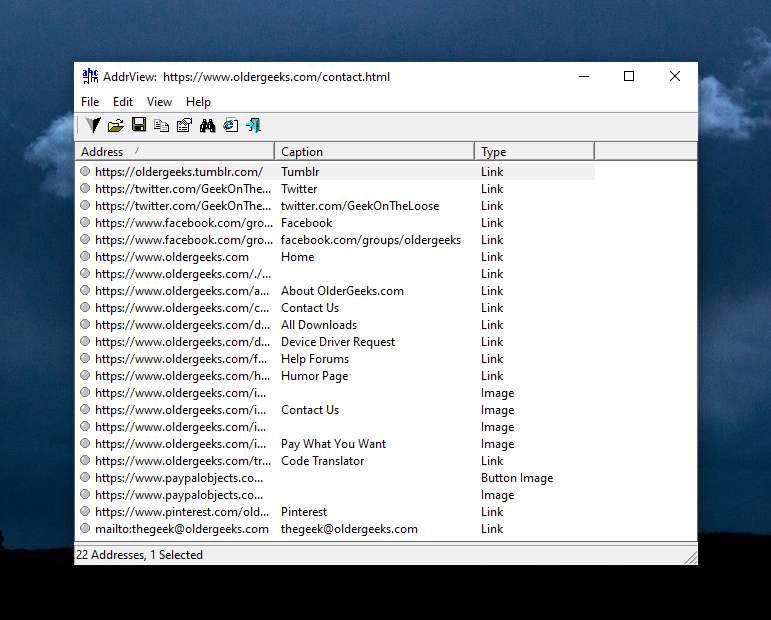Image resolution: width=771 pixels, height=620 pixels.
Task: Click the bullet icon of the Pinterest row
Action: click(x=85, y=511)
